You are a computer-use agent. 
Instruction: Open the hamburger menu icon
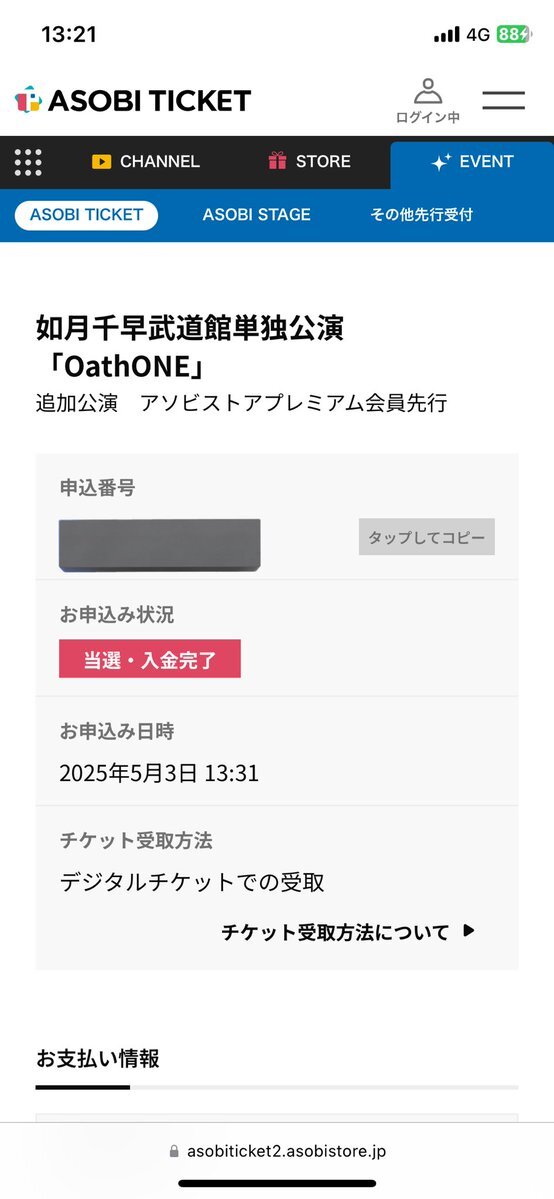point(503,100)
